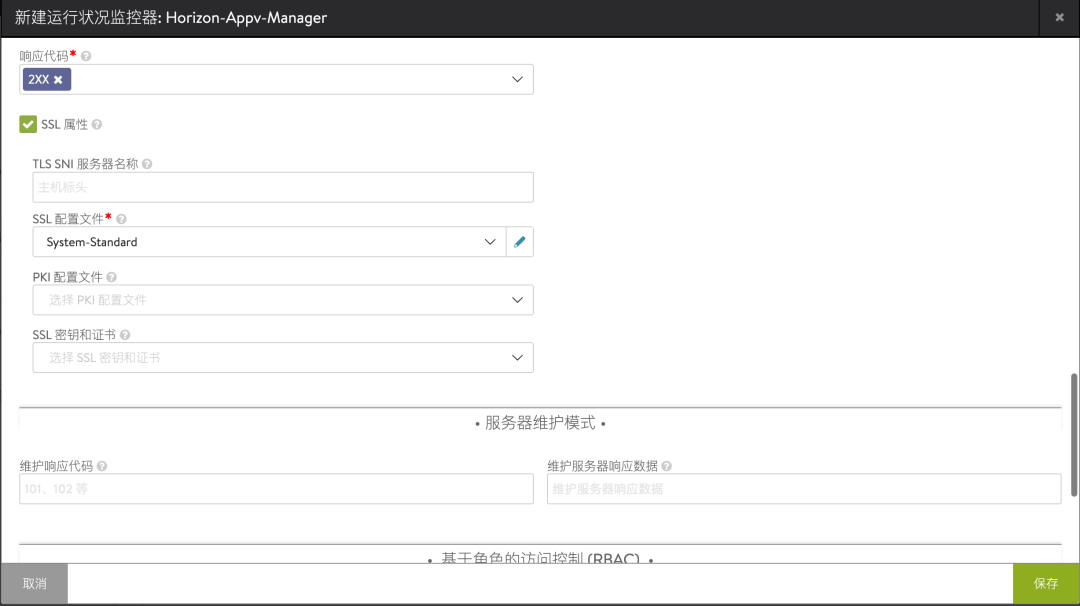The image size is (1080, 606).
Task: Click the 取消 button
Action: pos(34,583)
